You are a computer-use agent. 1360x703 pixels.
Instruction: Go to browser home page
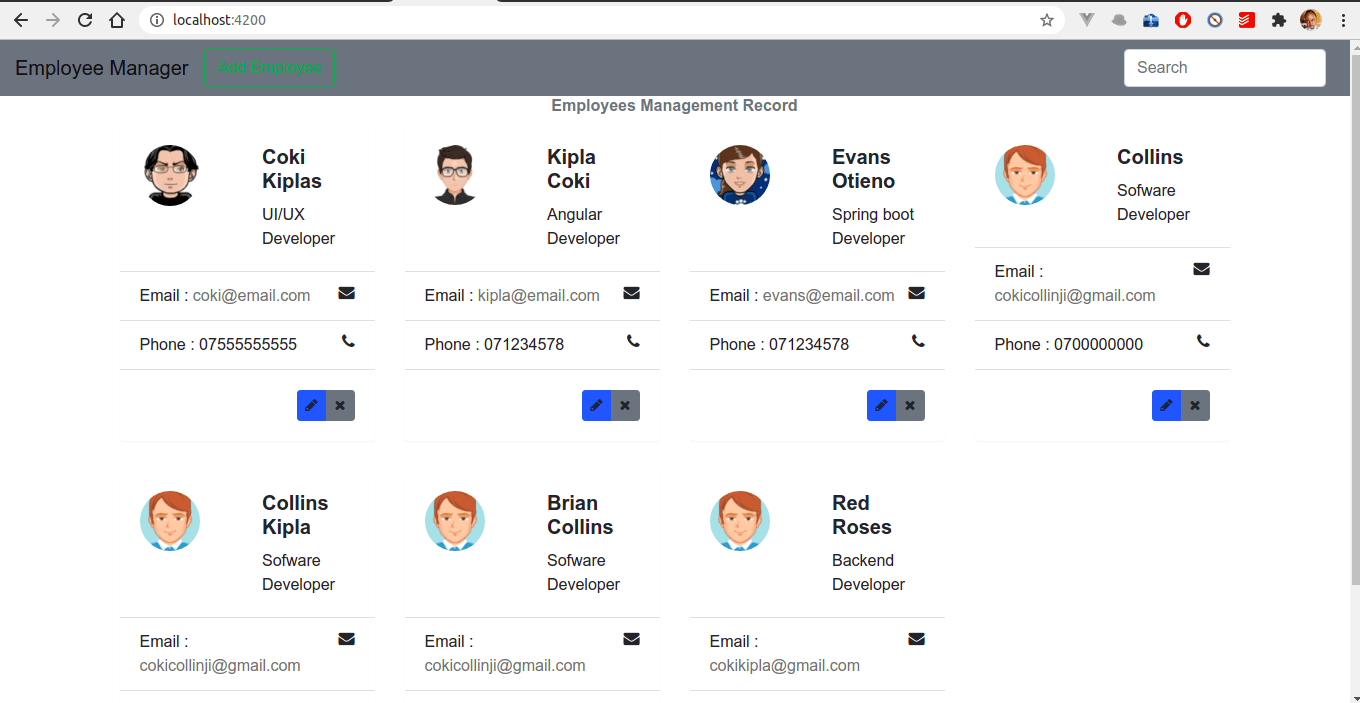(x=117, y=20)
